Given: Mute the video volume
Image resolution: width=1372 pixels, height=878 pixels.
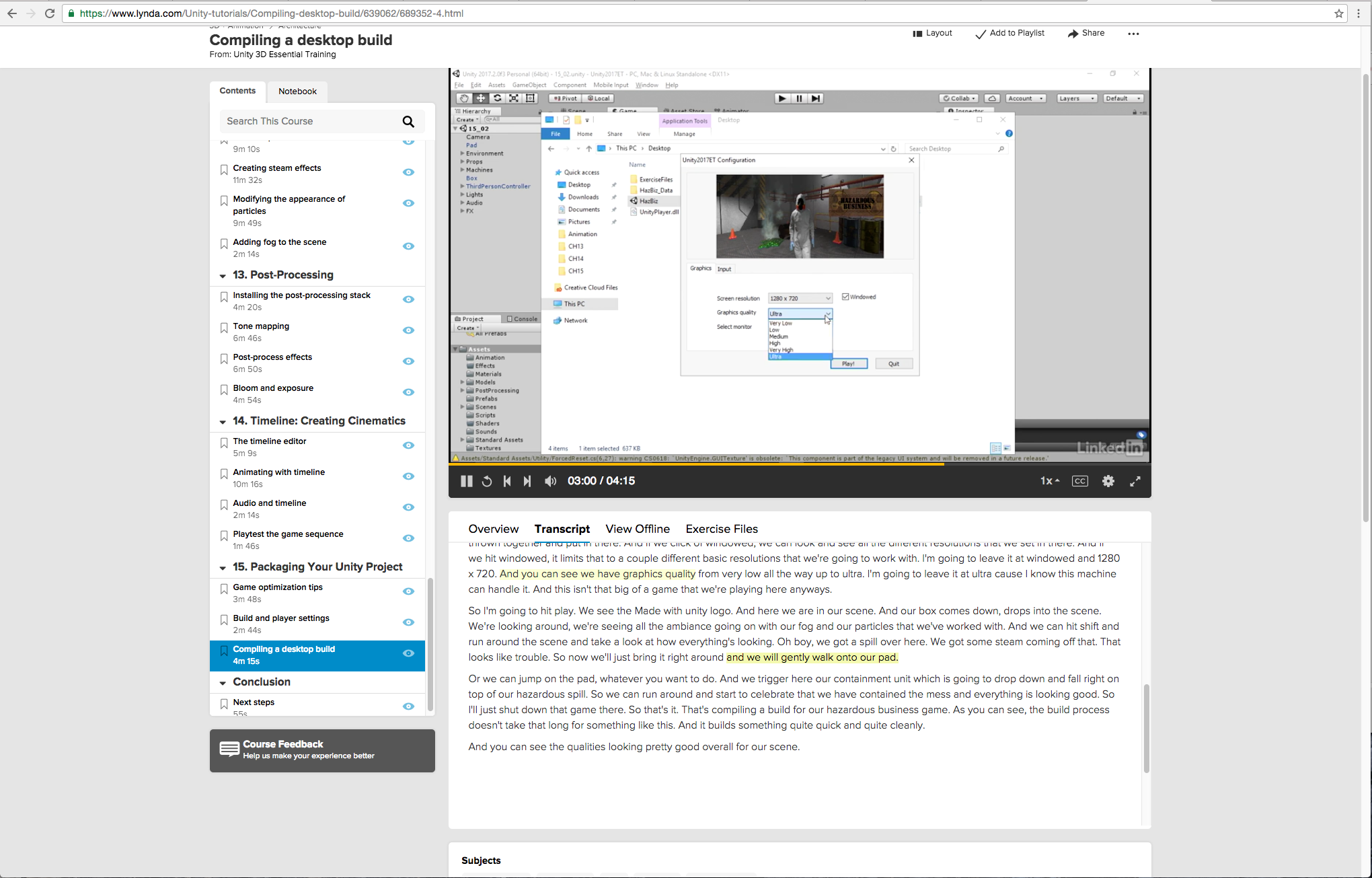Looking at the screenshot, I should pos(550,481).
